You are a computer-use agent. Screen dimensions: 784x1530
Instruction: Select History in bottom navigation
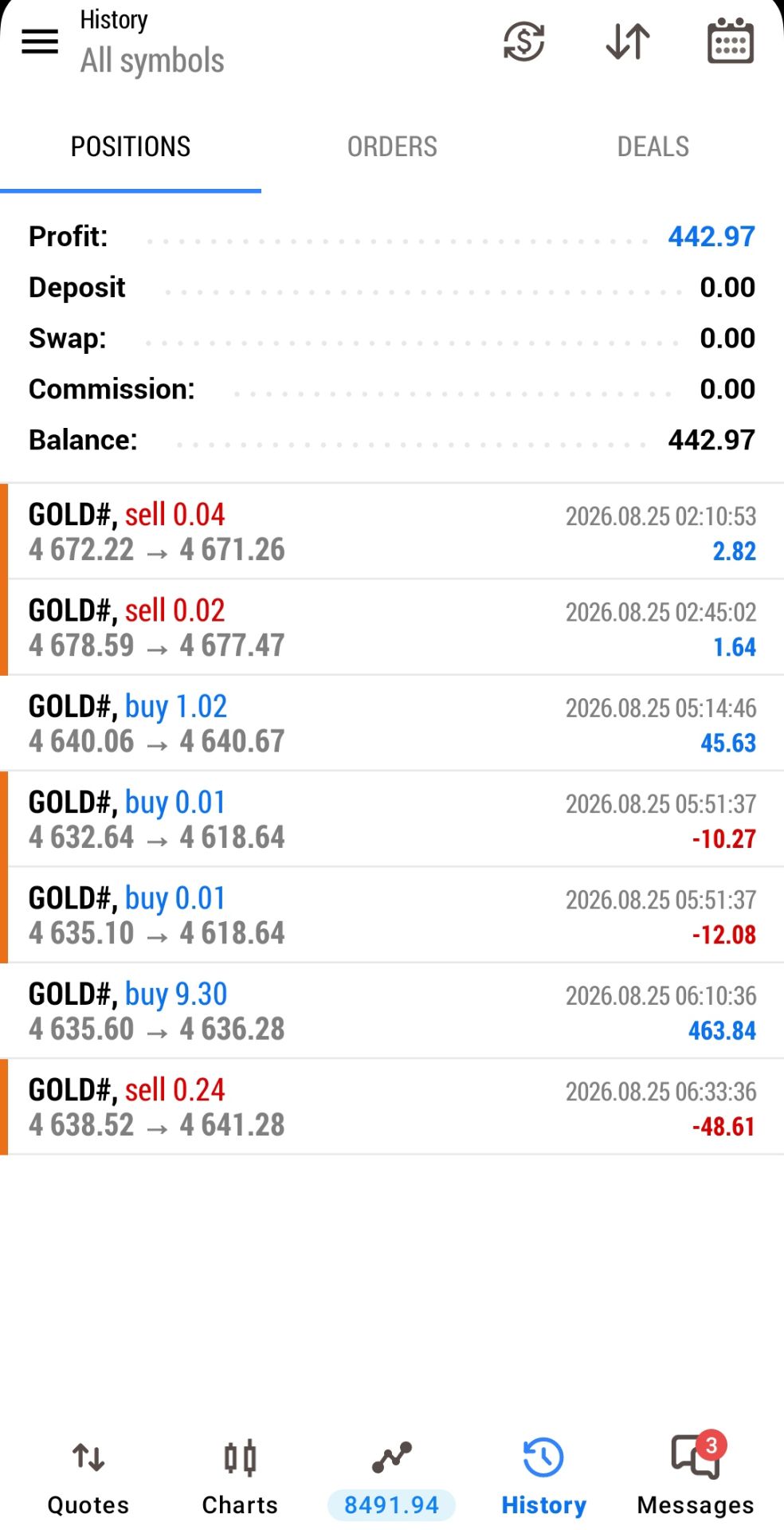coord(543,1478)
